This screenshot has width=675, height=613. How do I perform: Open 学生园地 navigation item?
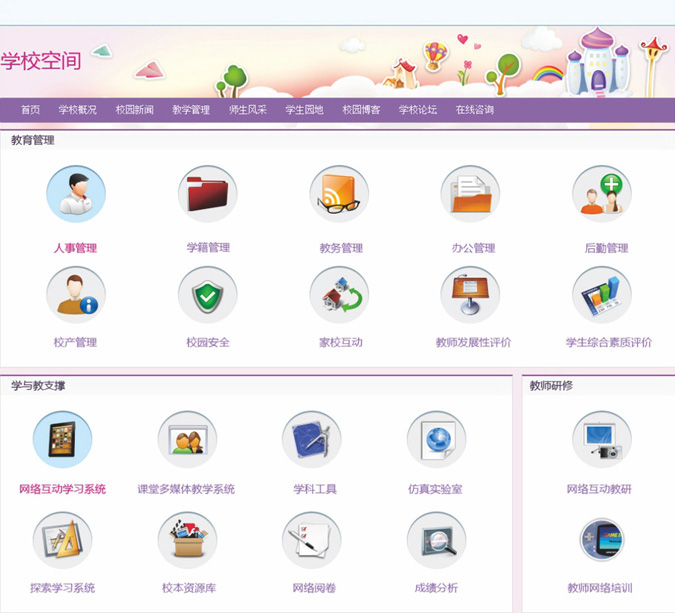304,110
